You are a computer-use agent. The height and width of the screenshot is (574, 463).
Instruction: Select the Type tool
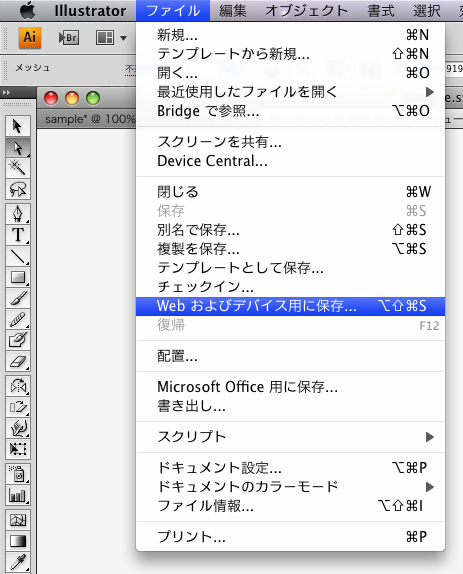pyautogui.click(x=18, y=235)
